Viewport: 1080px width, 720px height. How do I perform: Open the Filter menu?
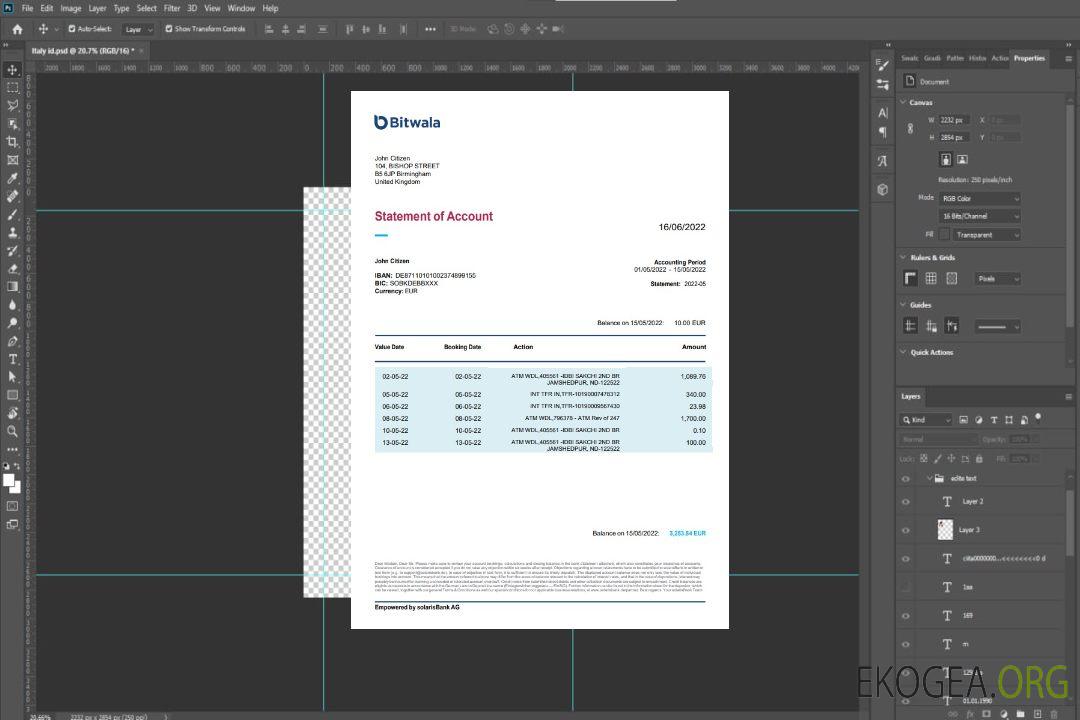pos(172,8)
